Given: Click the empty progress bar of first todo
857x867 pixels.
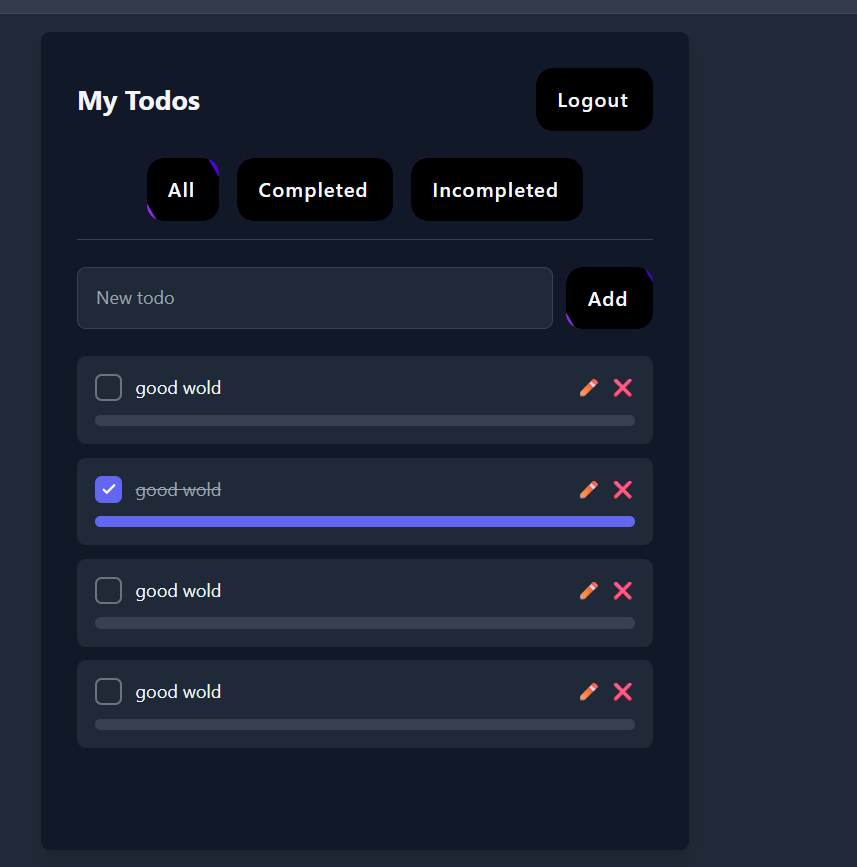Looking at the screenshot, I should coord(365,420).
